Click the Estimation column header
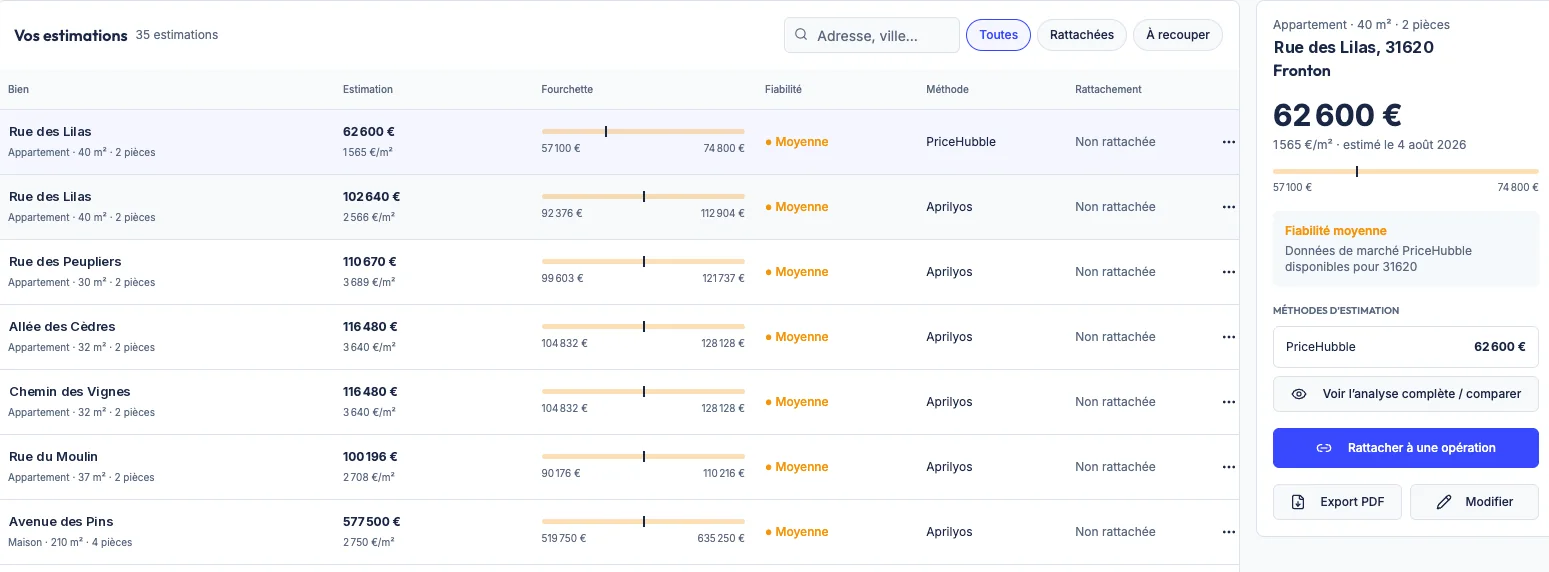 (x=368, y=89)
